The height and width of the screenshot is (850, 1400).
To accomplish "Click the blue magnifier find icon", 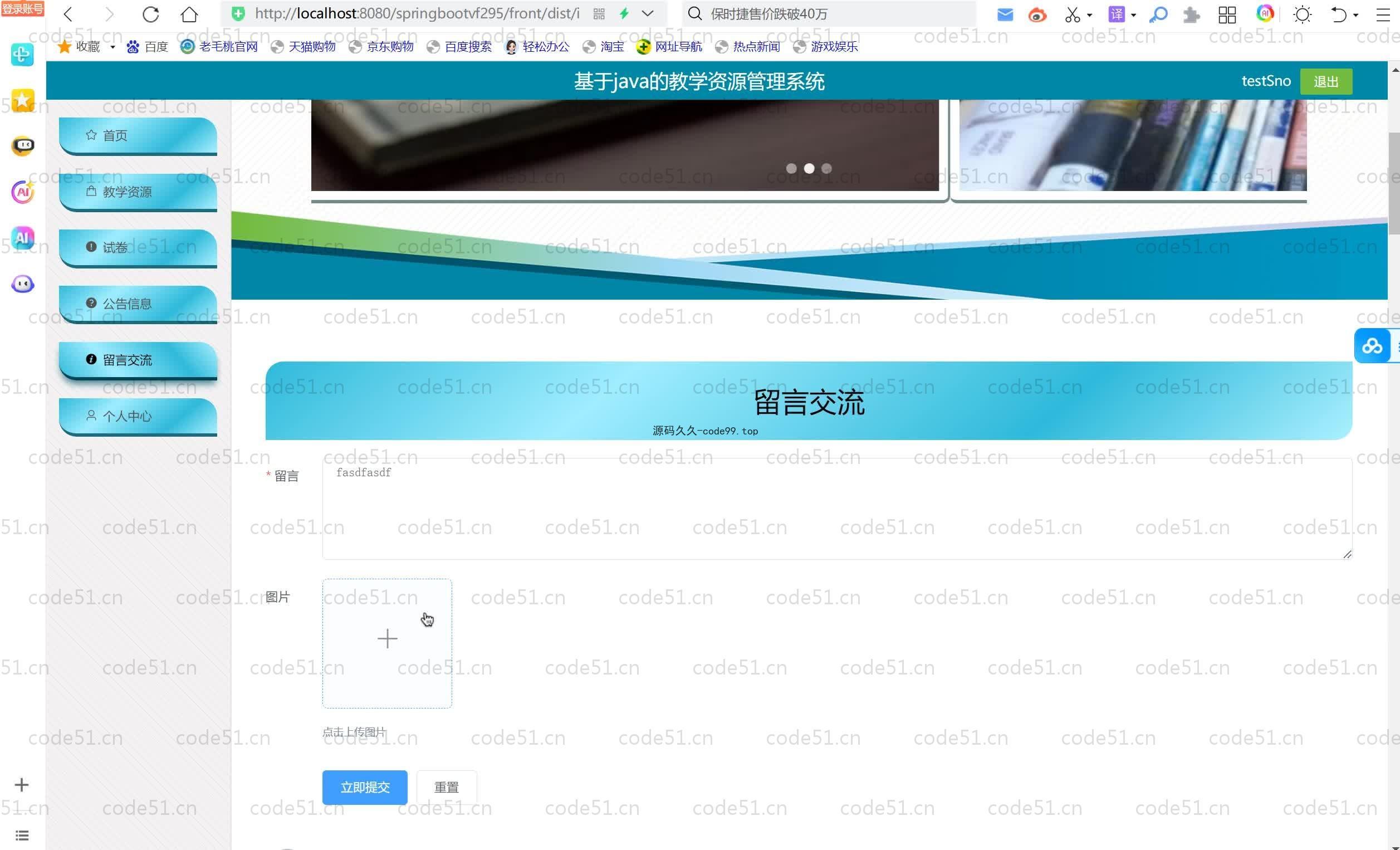I will click(1158, 14).
